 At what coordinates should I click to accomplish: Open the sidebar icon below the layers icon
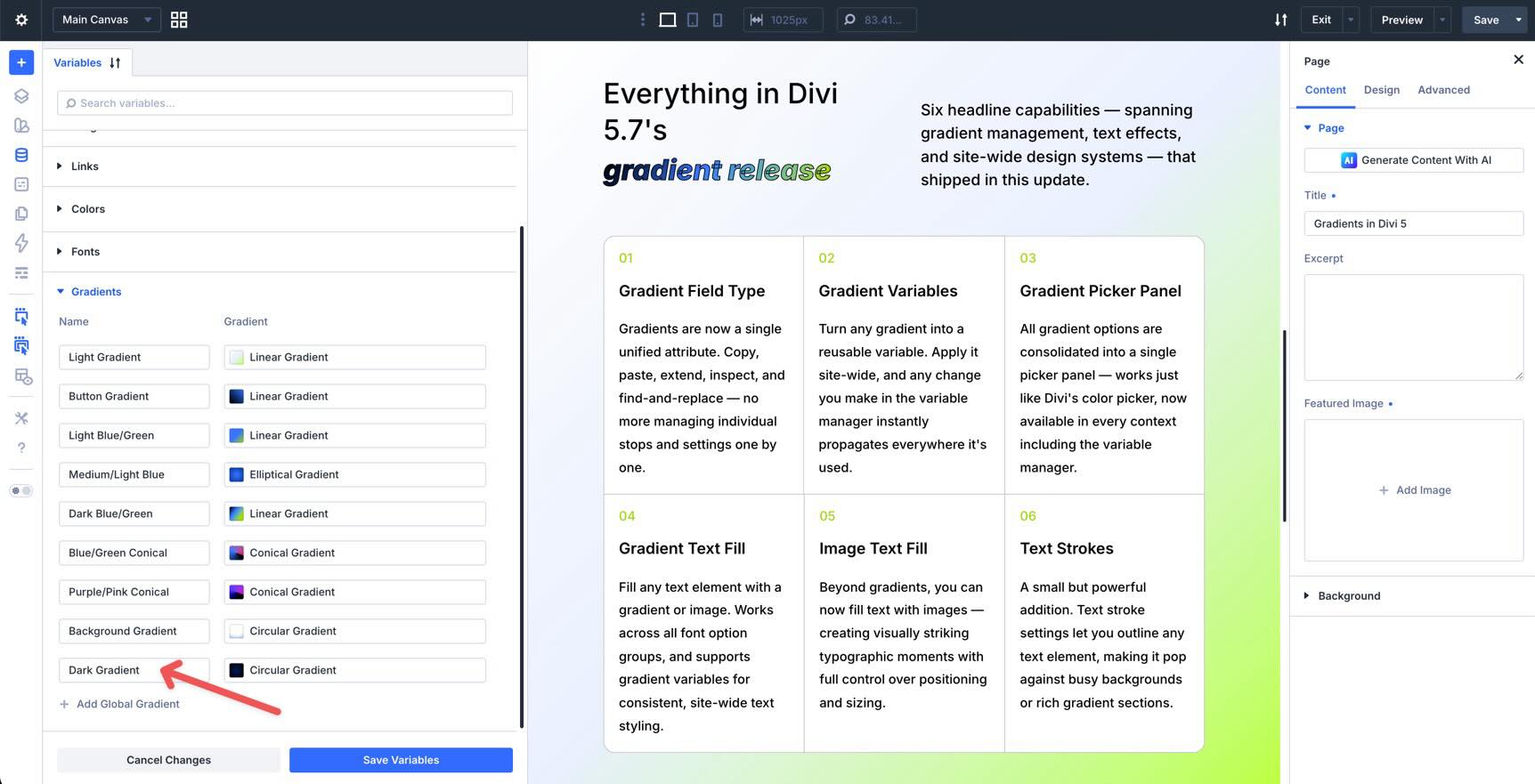pyautogui.click(x=21, y=125)
